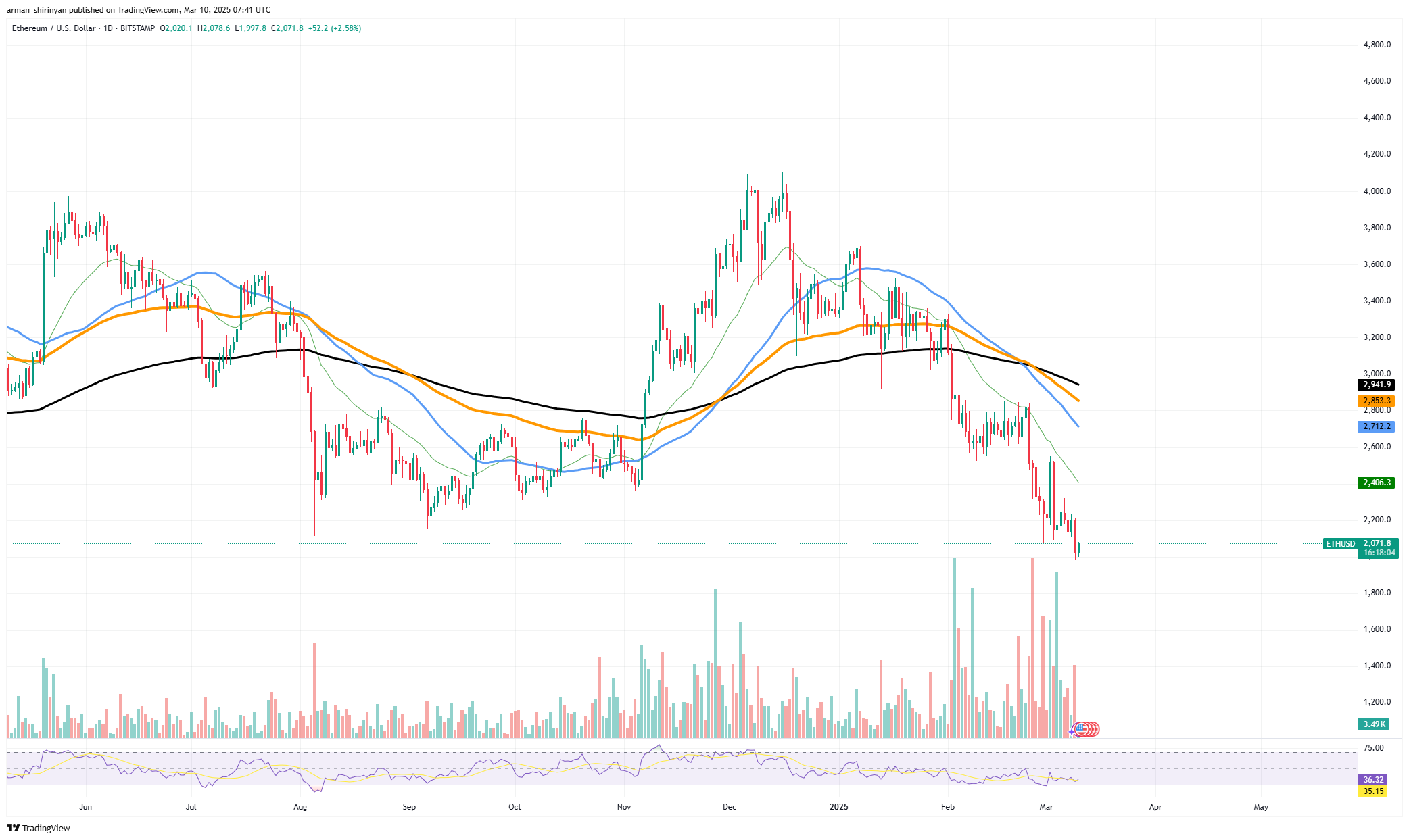Click the 2025 label on time axis

pos(838,806)
